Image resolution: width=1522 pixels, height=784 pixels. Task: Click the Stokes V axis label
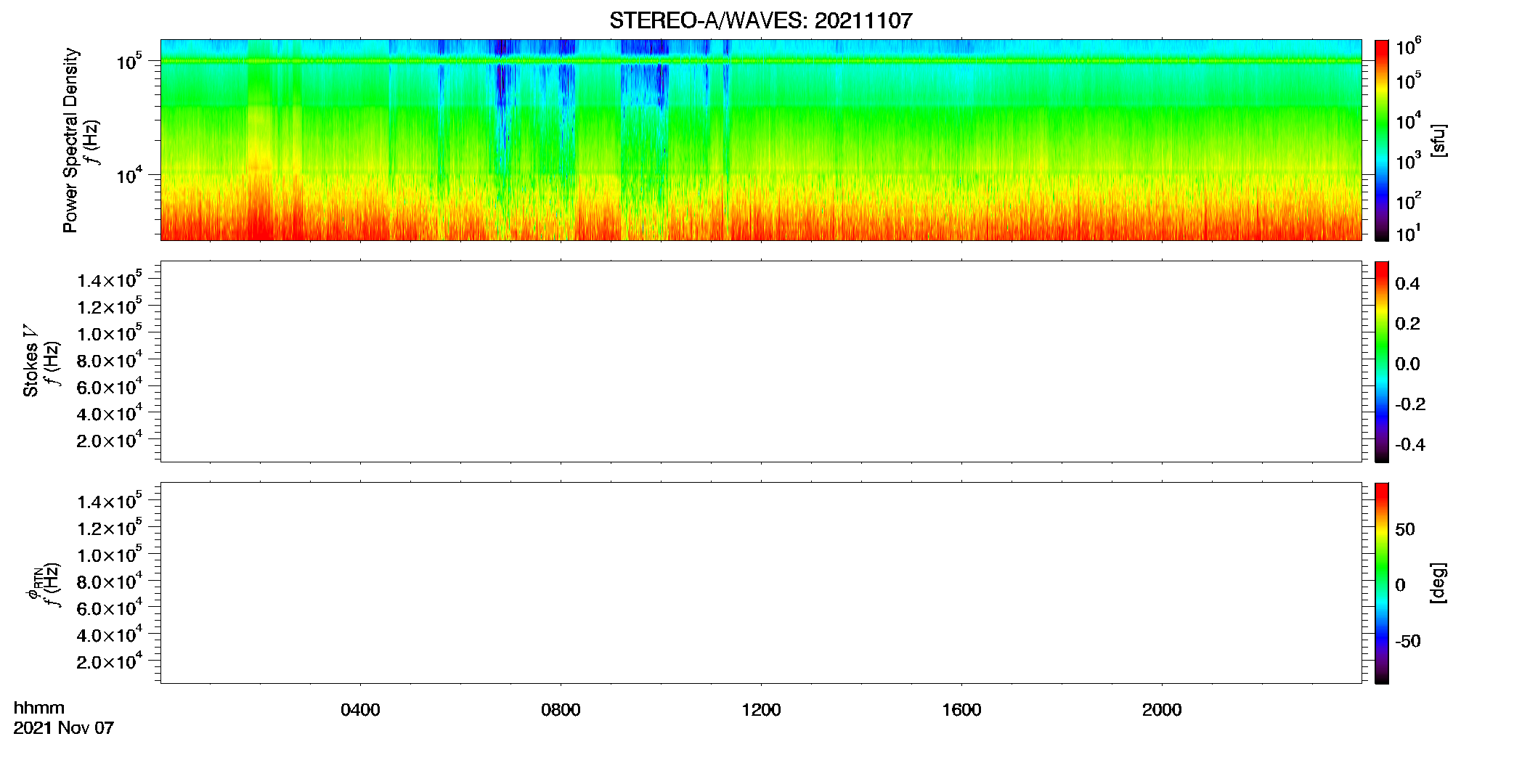[x=30, y=361]
